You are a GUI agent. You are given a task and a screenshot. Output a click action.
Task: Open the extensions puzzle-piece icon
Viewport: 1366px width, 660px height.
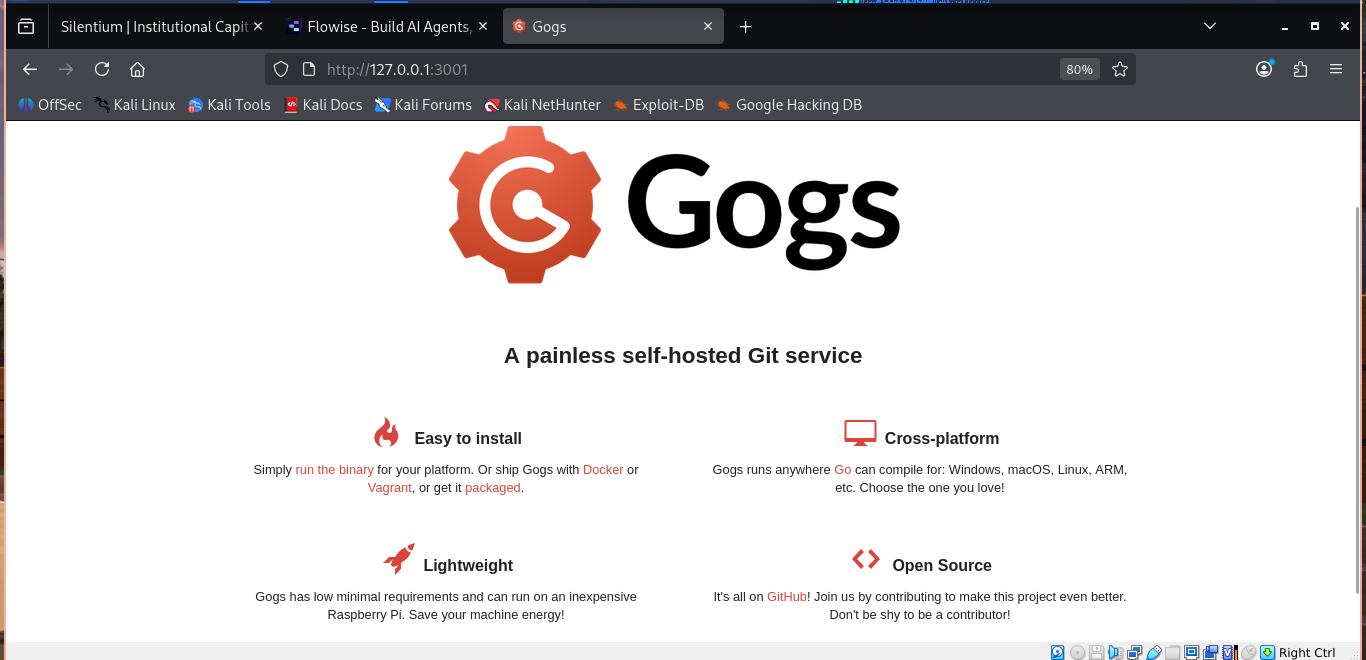coord(1300,69)
